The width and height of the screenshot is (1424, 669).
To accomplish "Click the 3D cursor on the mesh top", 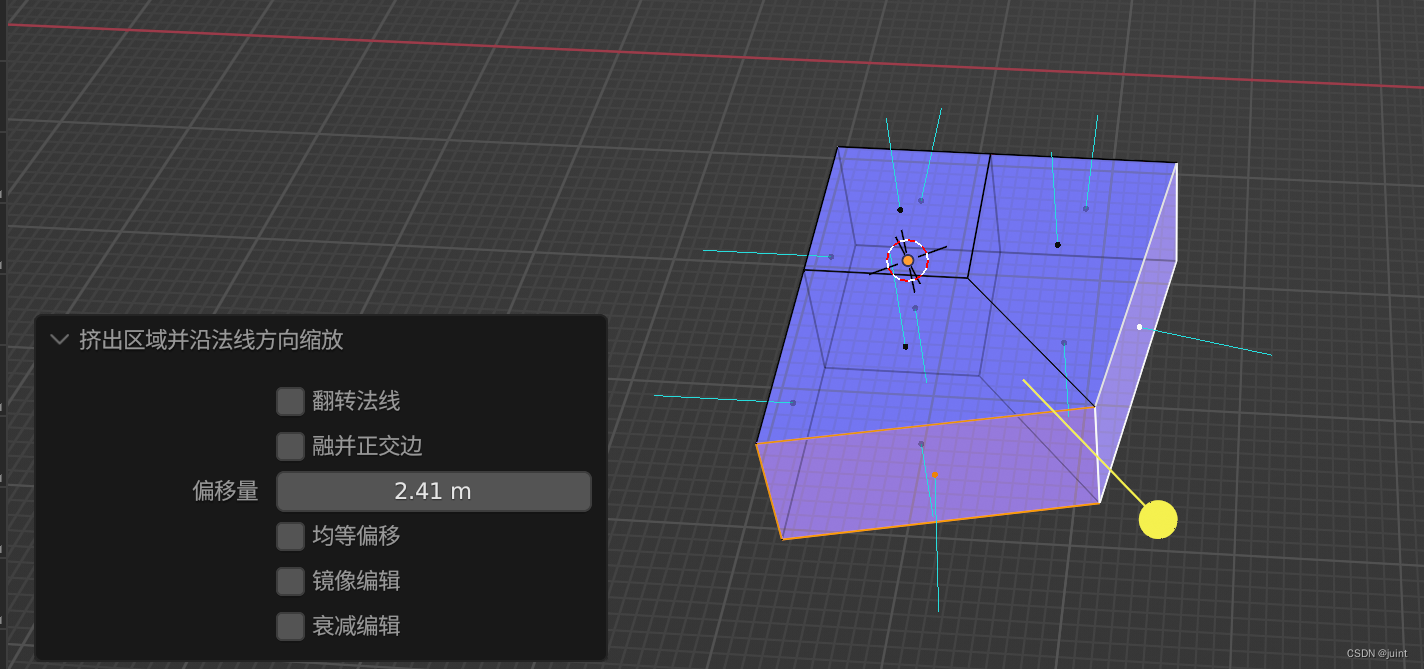I will pos(908,260).
